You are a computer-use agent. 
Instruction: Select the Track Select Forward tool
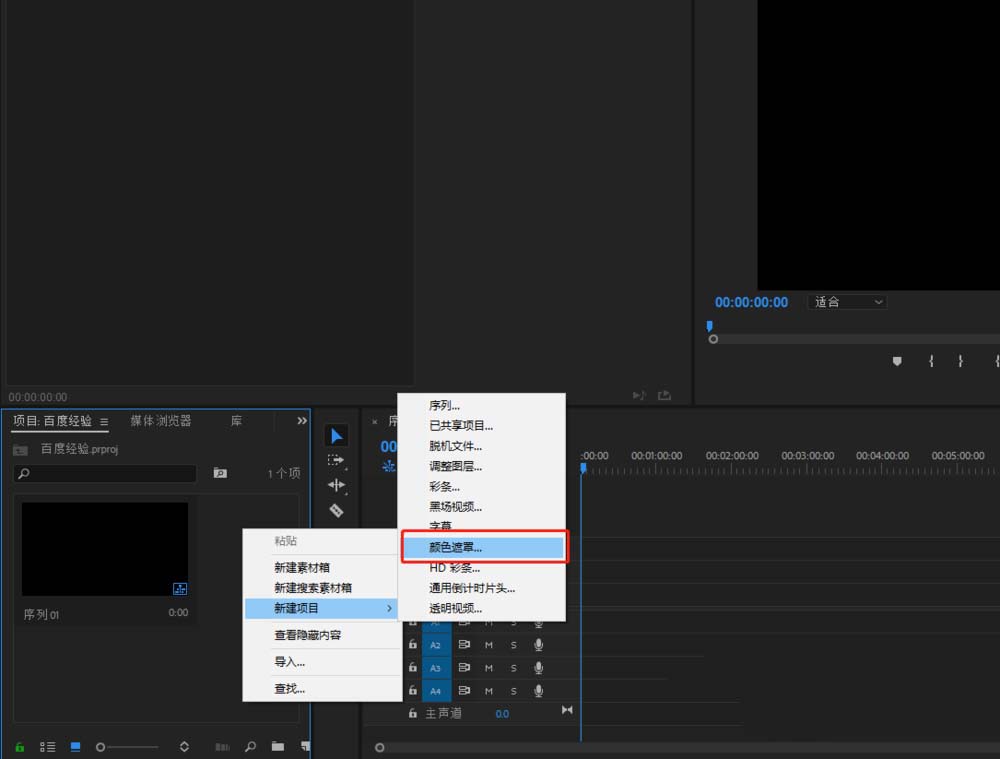coord(336,460)
